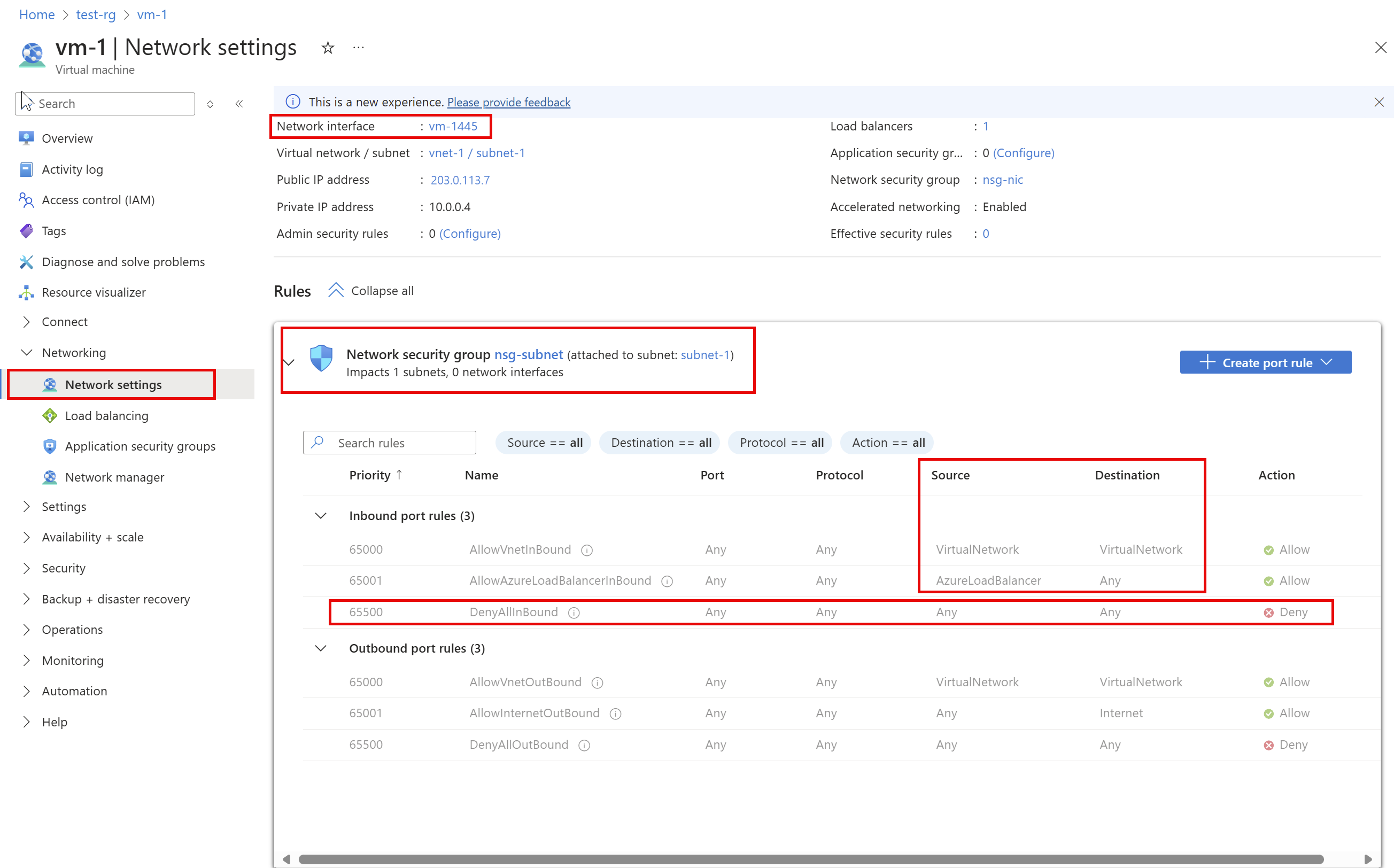Click the info icon beside DenyAllInBound rule
Image resolution: width=1394 pixels, height=868 pixels.
(574, 612)
